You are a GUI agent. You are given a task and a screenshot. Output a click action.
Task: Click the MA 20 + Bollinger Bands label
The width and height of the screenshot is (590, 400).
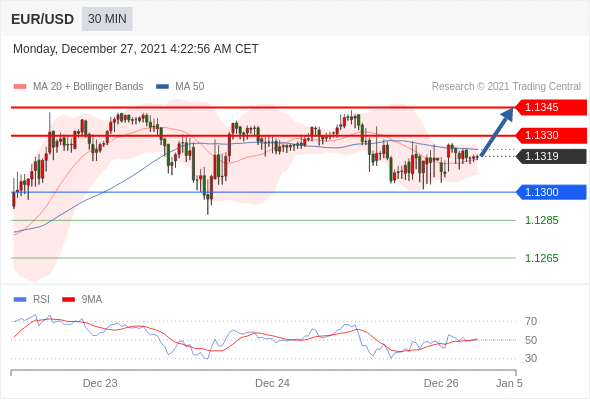pyautogui.click(x=88, y=87)
